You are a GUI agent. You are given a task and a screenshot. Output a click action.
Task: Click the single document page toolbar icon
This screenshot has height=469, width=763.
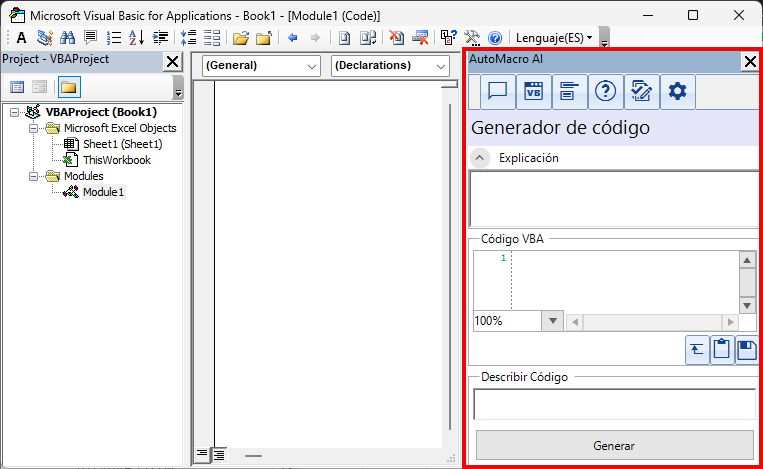click(x=345, y=37)
